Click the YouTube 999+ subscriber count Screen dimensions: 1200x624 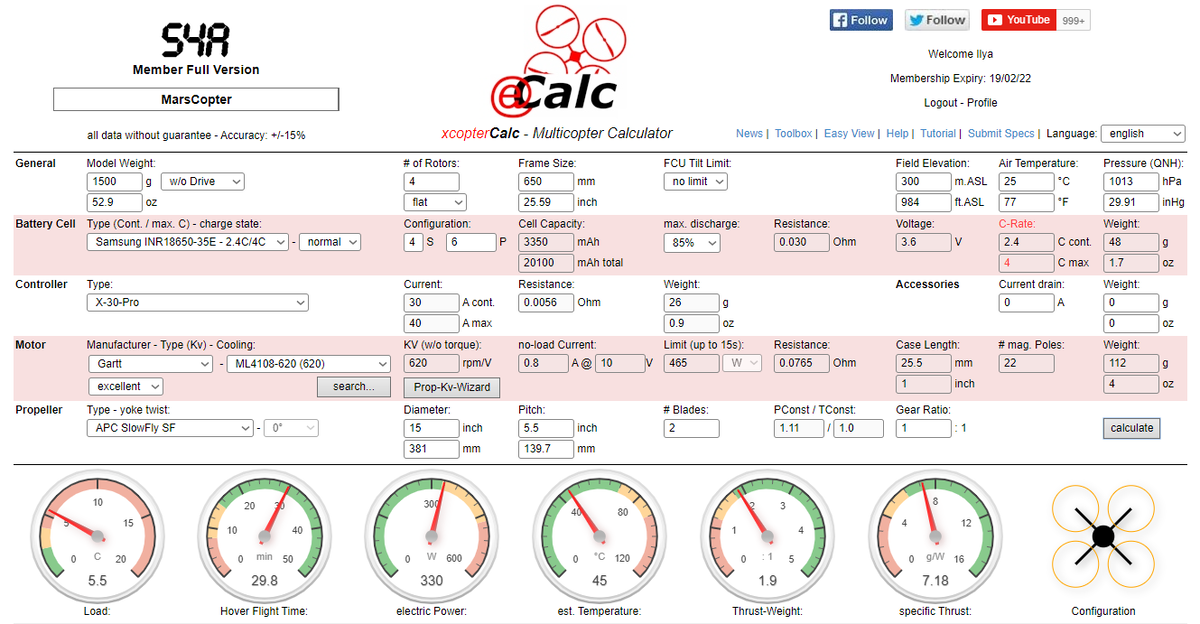[x=1074, y=20]
